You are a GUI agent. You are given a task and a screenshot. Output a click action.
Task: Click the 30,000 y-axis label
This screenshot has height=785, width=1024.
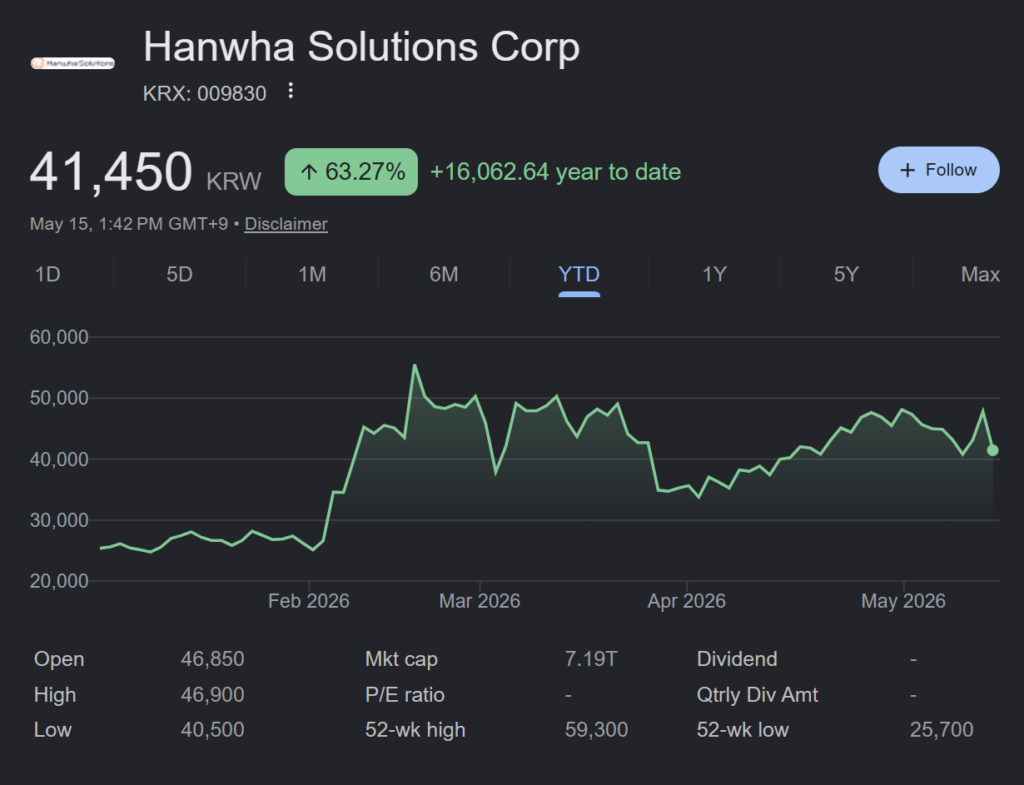coord(59,520)
